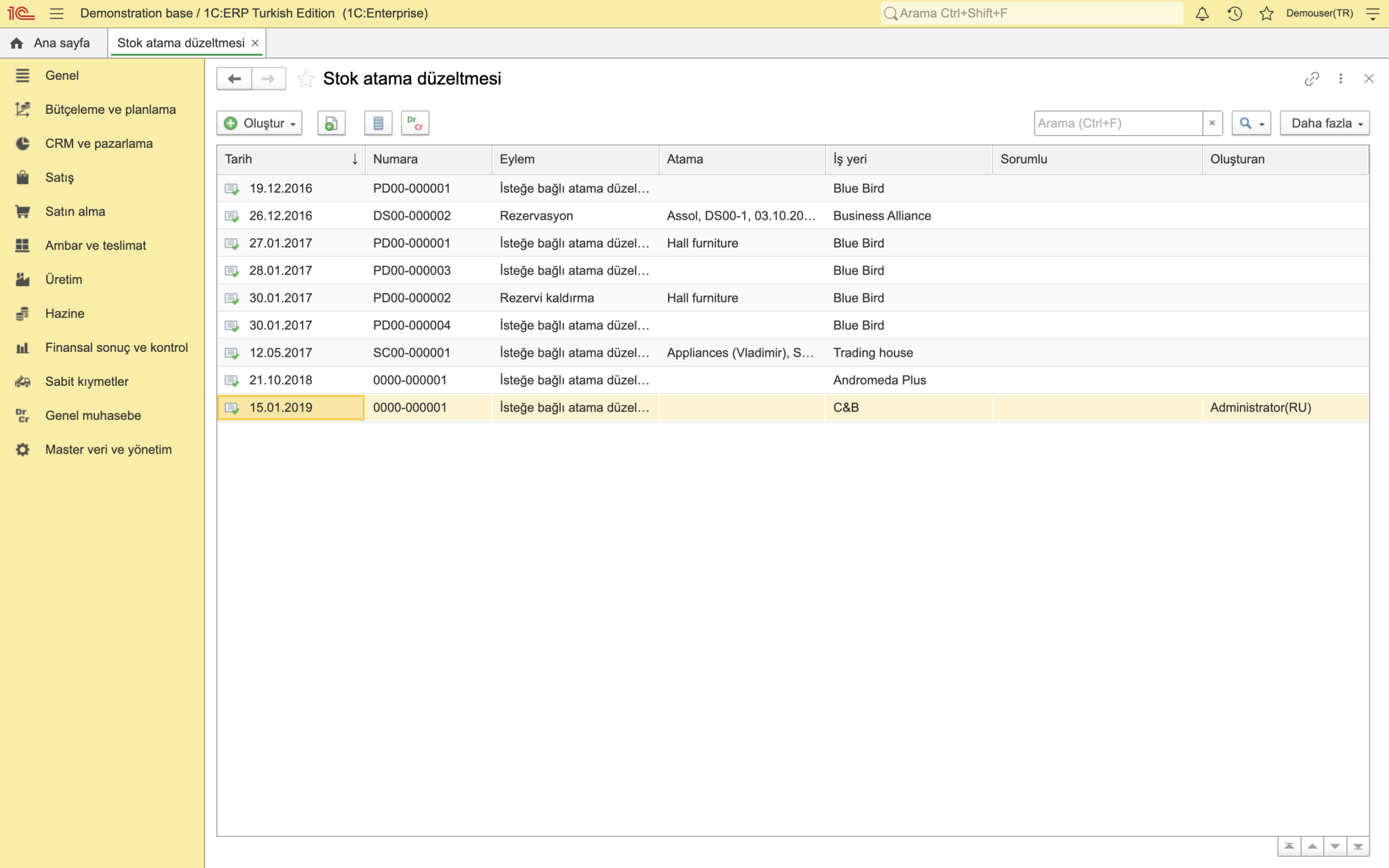
Task: Open CRM ve pazarlama section
Action: [102, 144]
